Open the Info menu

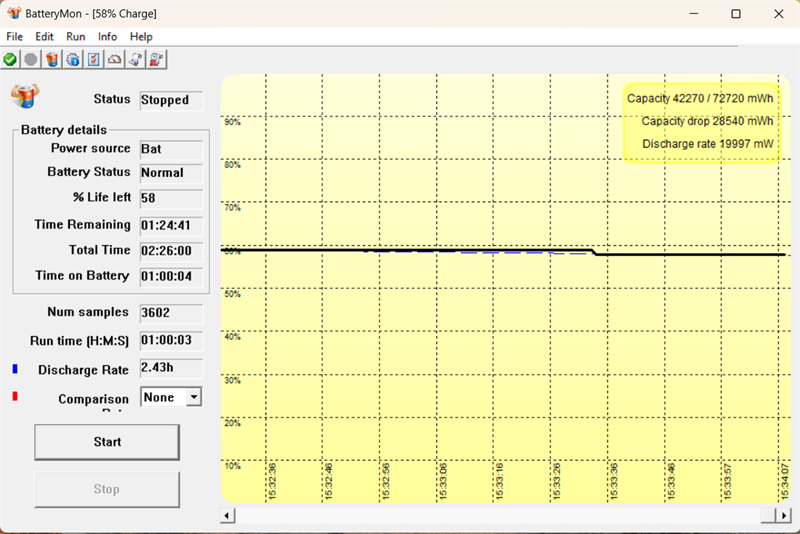point(107,36)
